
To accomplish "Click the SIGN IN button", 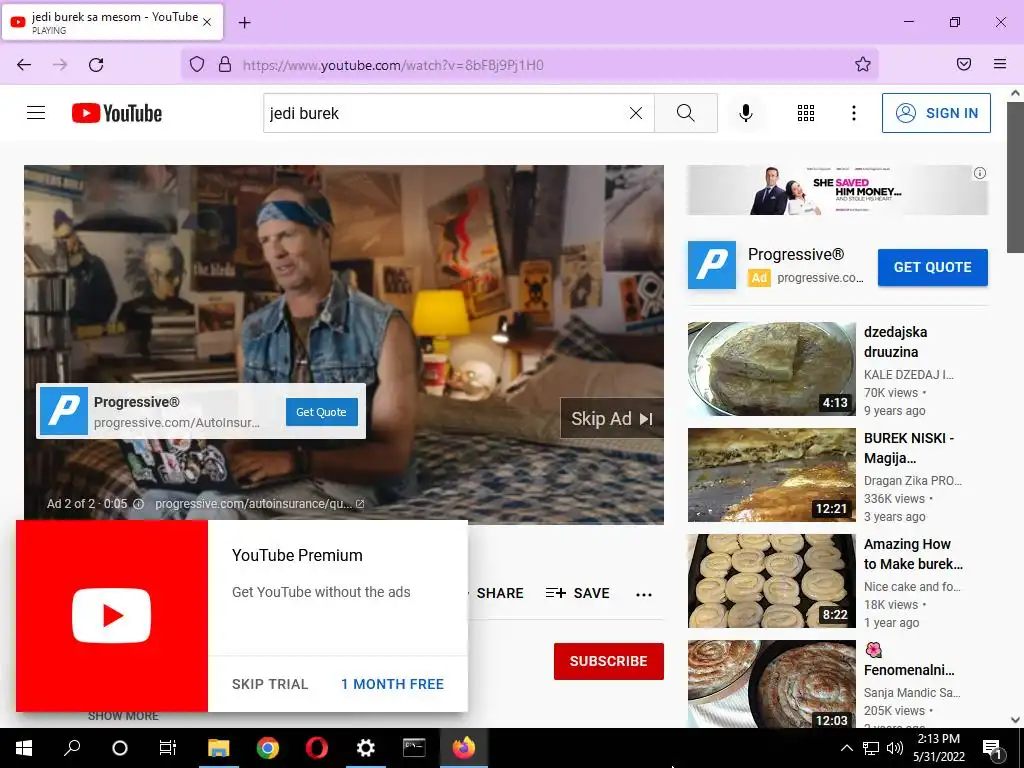I will point(936,113).
